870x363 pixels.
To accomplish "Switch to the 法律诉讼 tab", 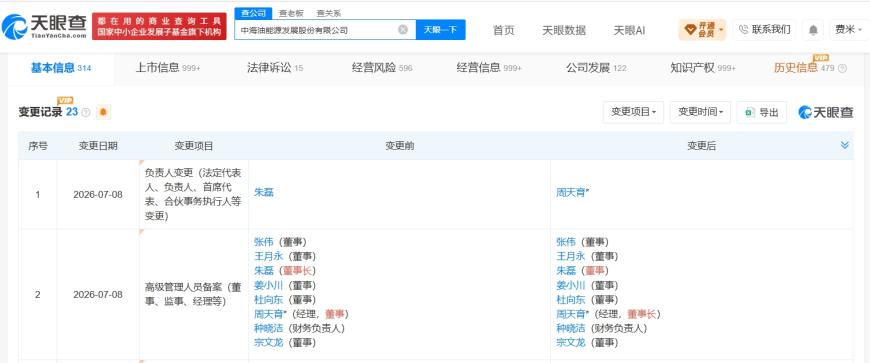I will (x=275, y=68).
